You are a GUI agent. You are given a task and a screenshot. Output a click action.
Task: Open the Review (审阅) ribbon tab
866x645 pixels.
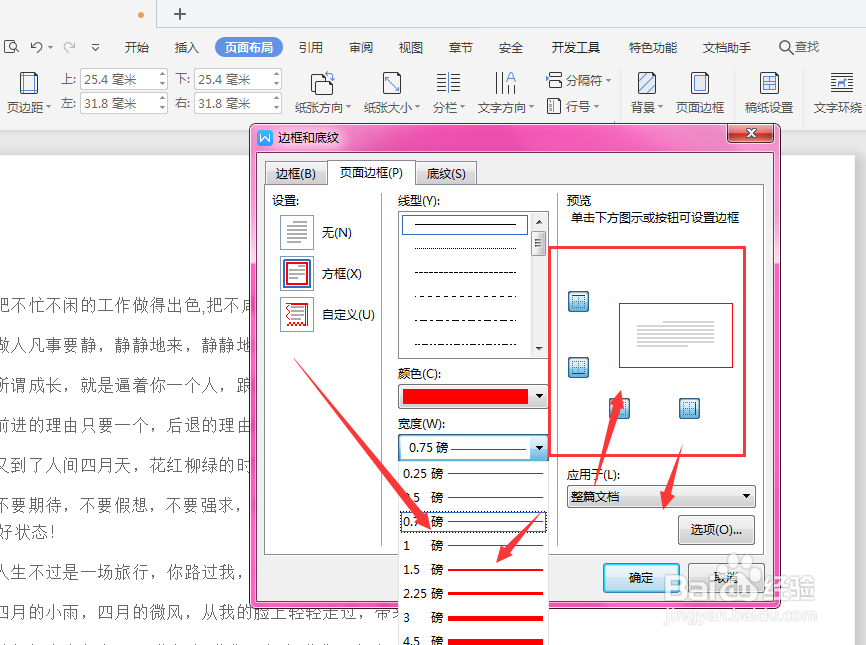point(361,47)
